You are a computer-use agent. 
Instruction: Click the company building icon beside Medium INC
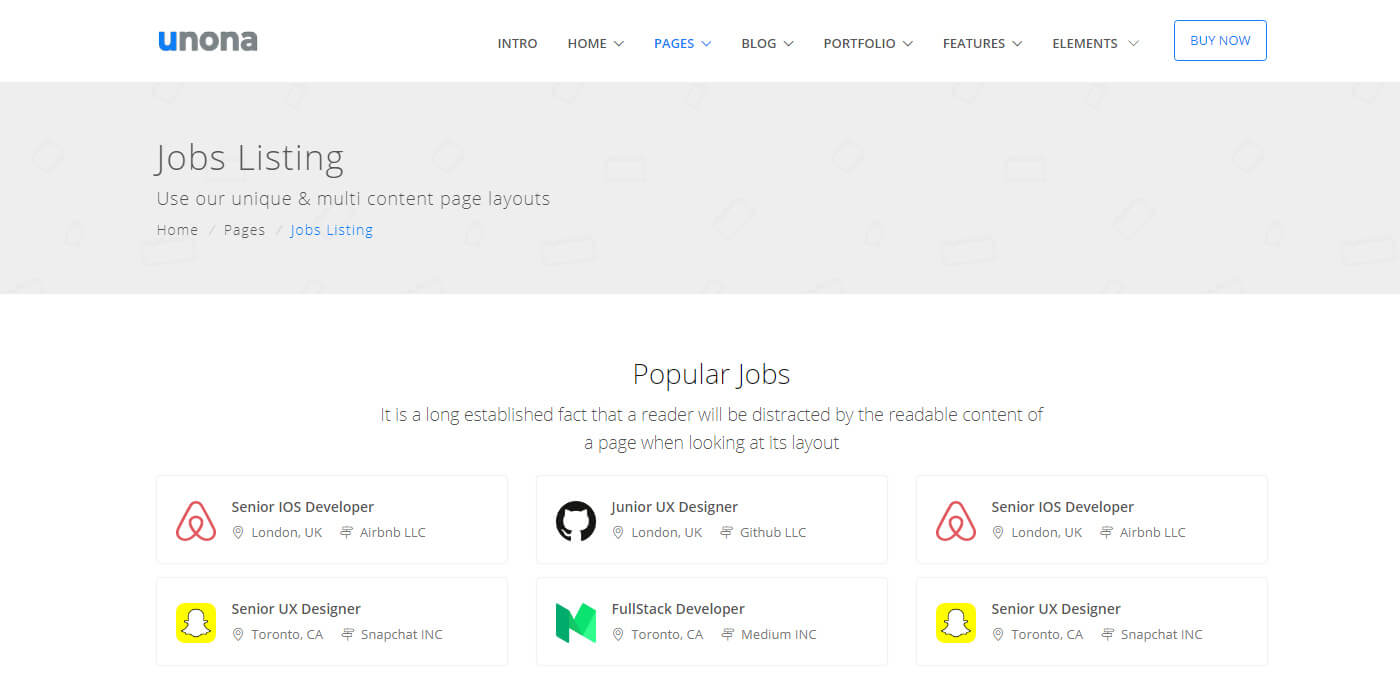[729, 633]
